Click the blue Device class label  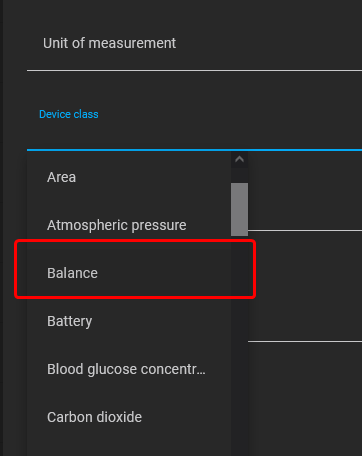click(69, 114)
